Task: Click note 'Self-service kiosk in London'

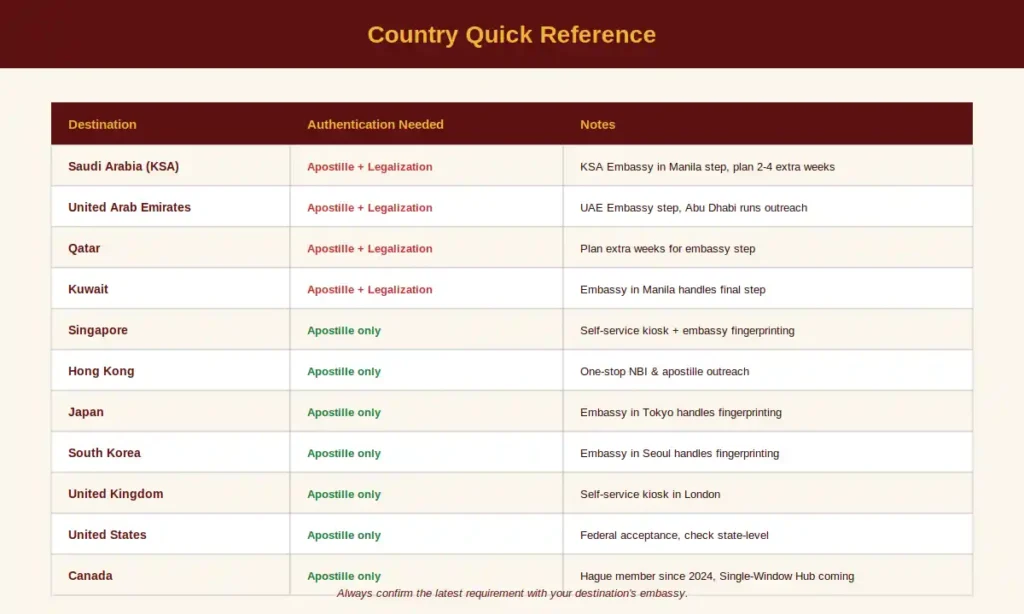Action: tap(650, 494)
